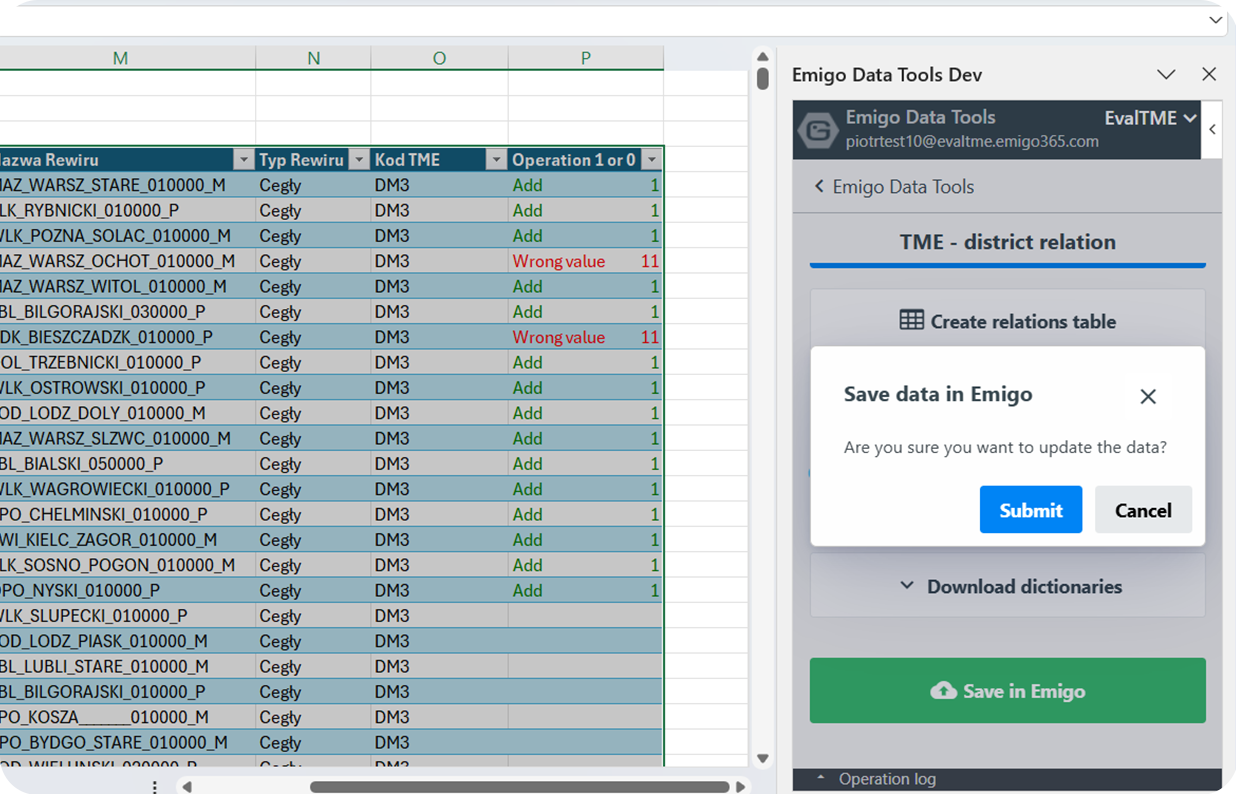Click value 11 in BIESZCZADZK row

(x=650, y=337)
